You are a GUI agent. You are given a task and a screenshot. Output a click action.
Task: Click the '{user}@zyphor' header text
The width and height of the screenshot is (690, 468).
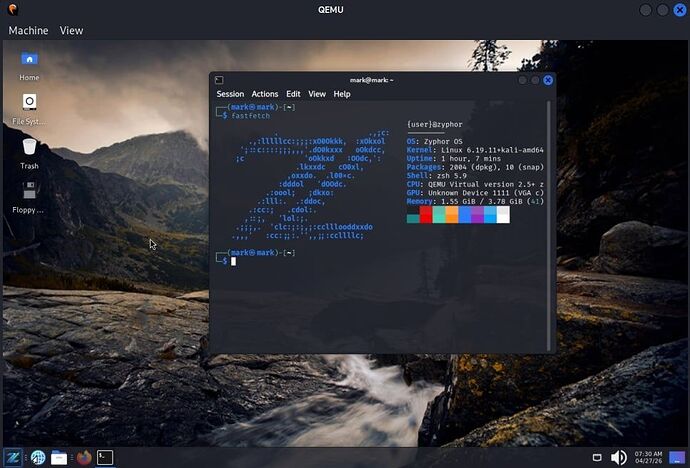click(x=435, y=124)
